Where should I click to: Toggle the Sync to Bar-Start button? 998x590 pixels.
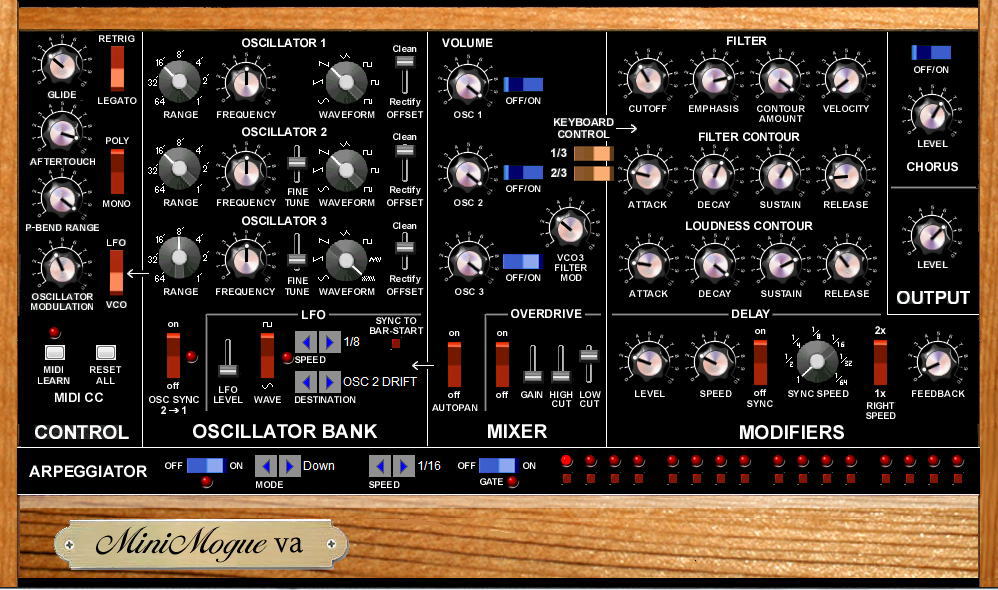click(396, 344)
